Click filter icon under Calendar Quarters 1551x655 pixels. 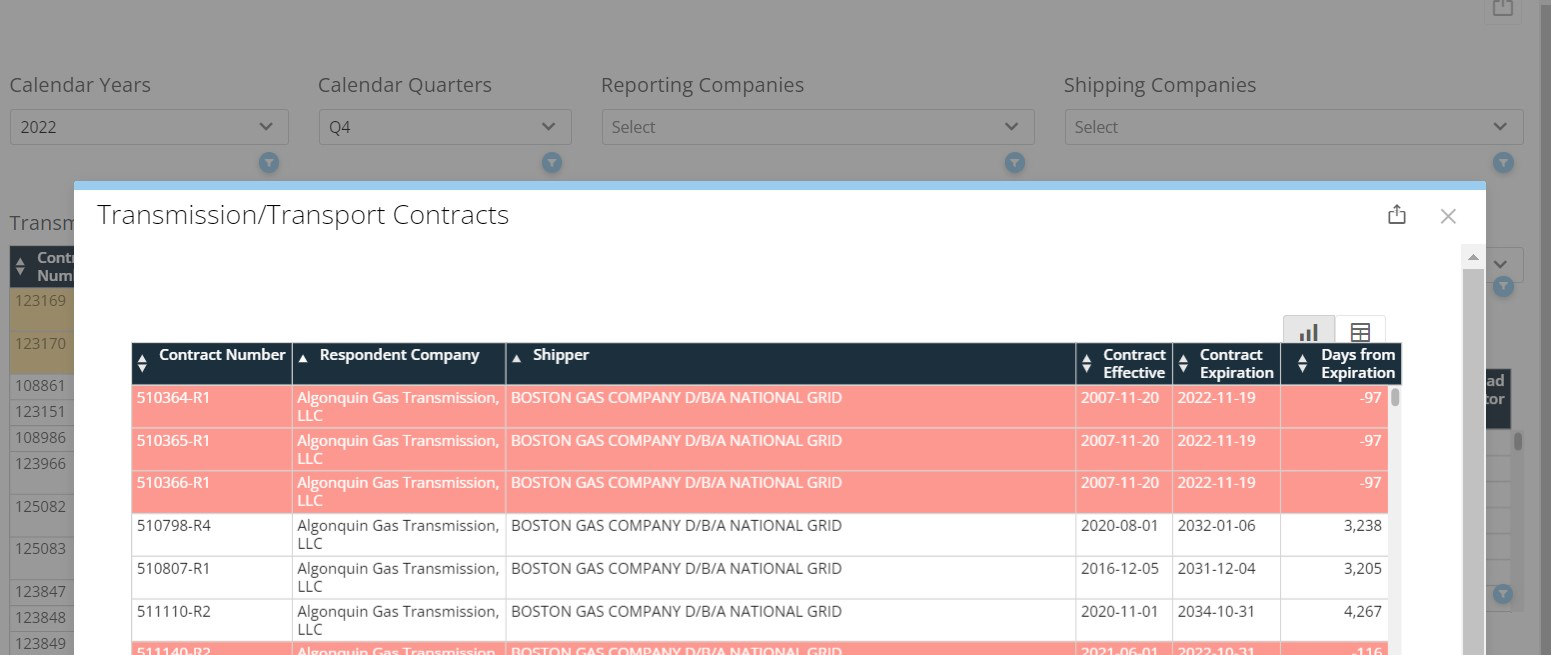tap(552, 162)
